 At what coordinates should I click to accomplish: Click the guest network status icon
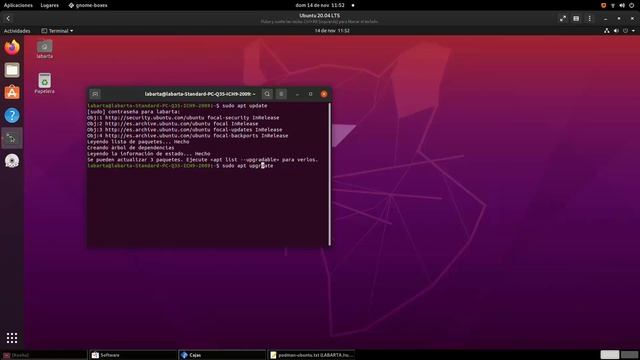[x=607, y=31]
